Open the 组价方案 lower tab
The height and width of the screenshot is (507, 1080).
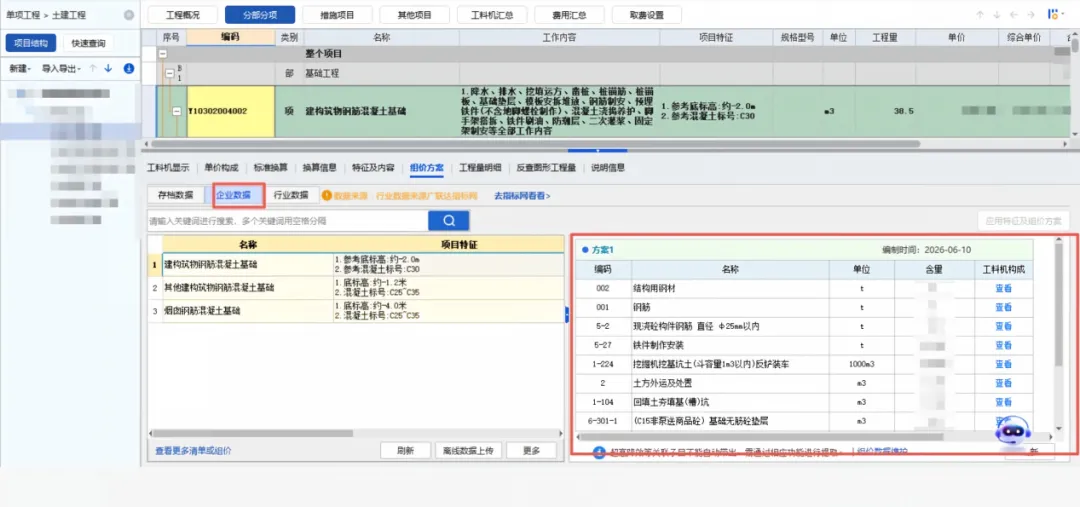click(426, 167)
